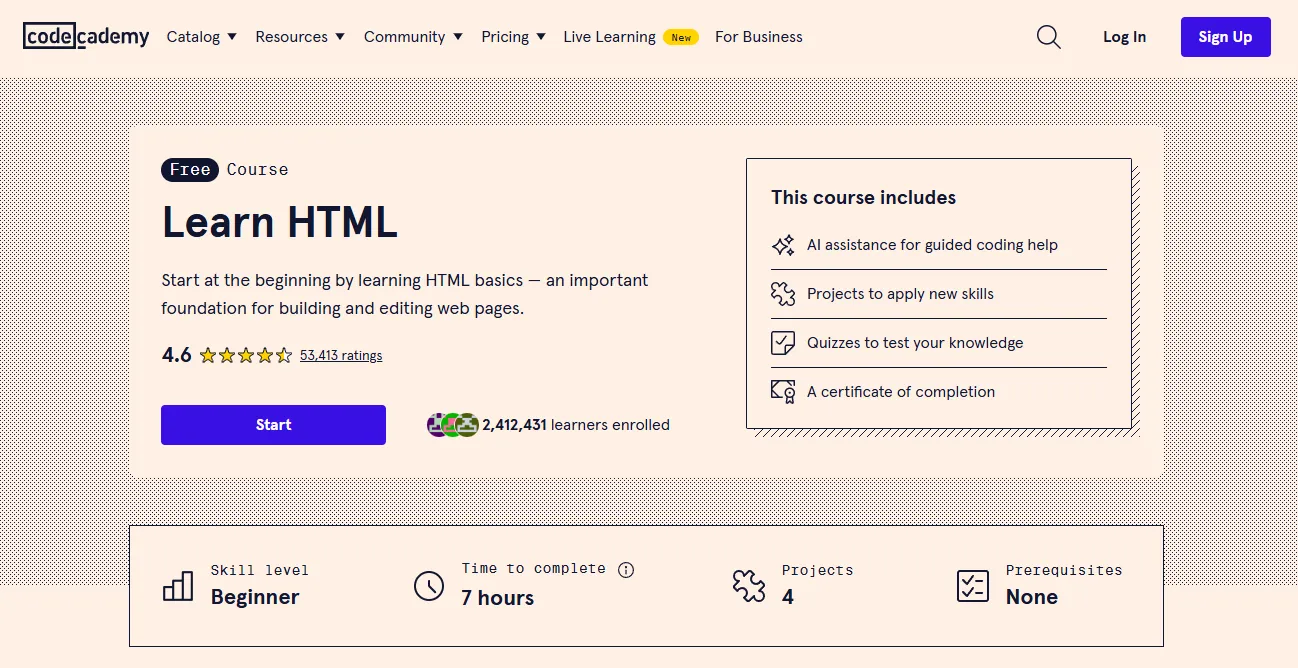This screenshot has width=1298, height=668.
Task: Click A certificate of completion text
Action: pos(901,392)
